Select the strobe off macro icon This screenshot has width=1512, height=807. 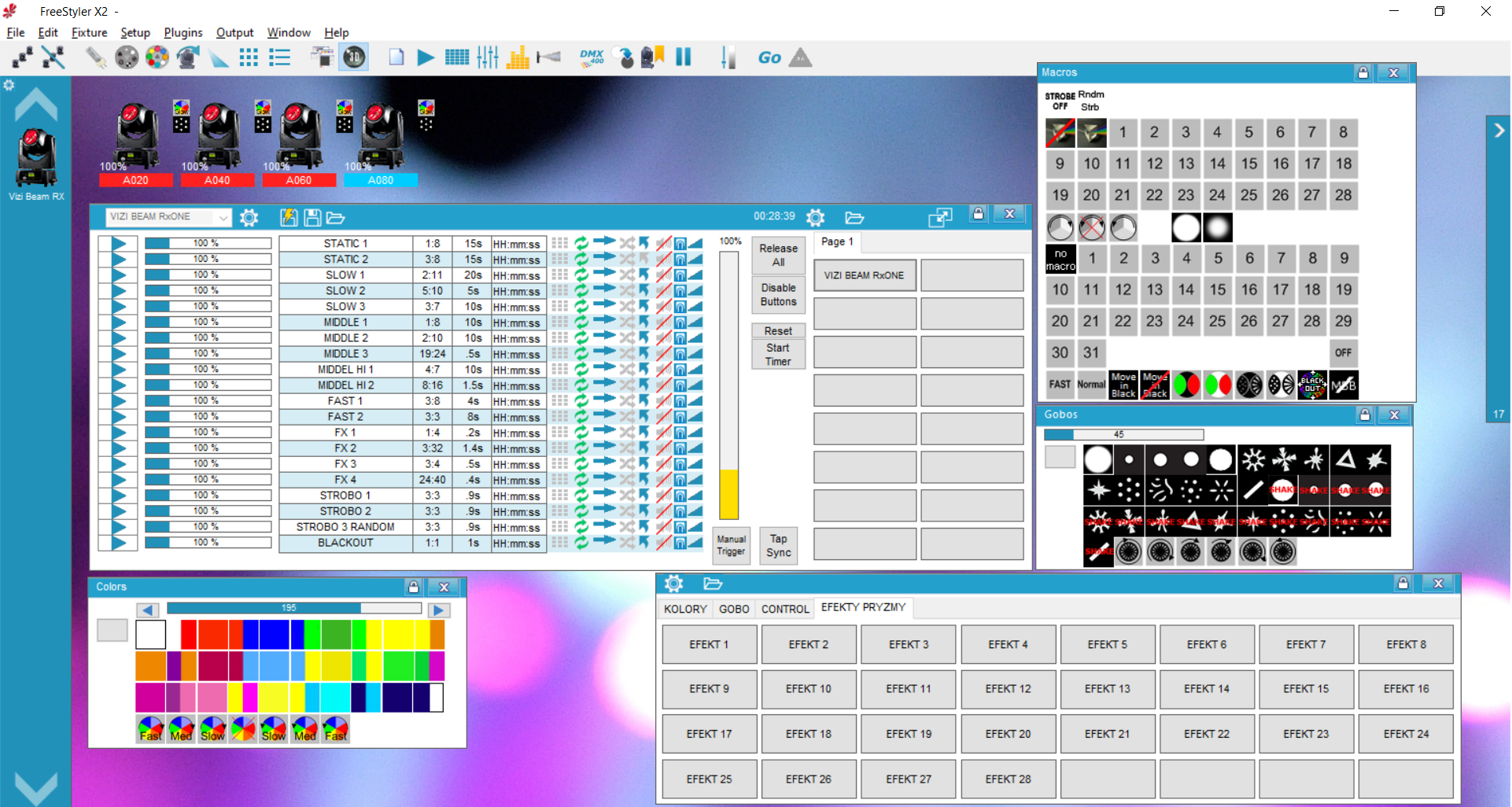point(1060,133)
